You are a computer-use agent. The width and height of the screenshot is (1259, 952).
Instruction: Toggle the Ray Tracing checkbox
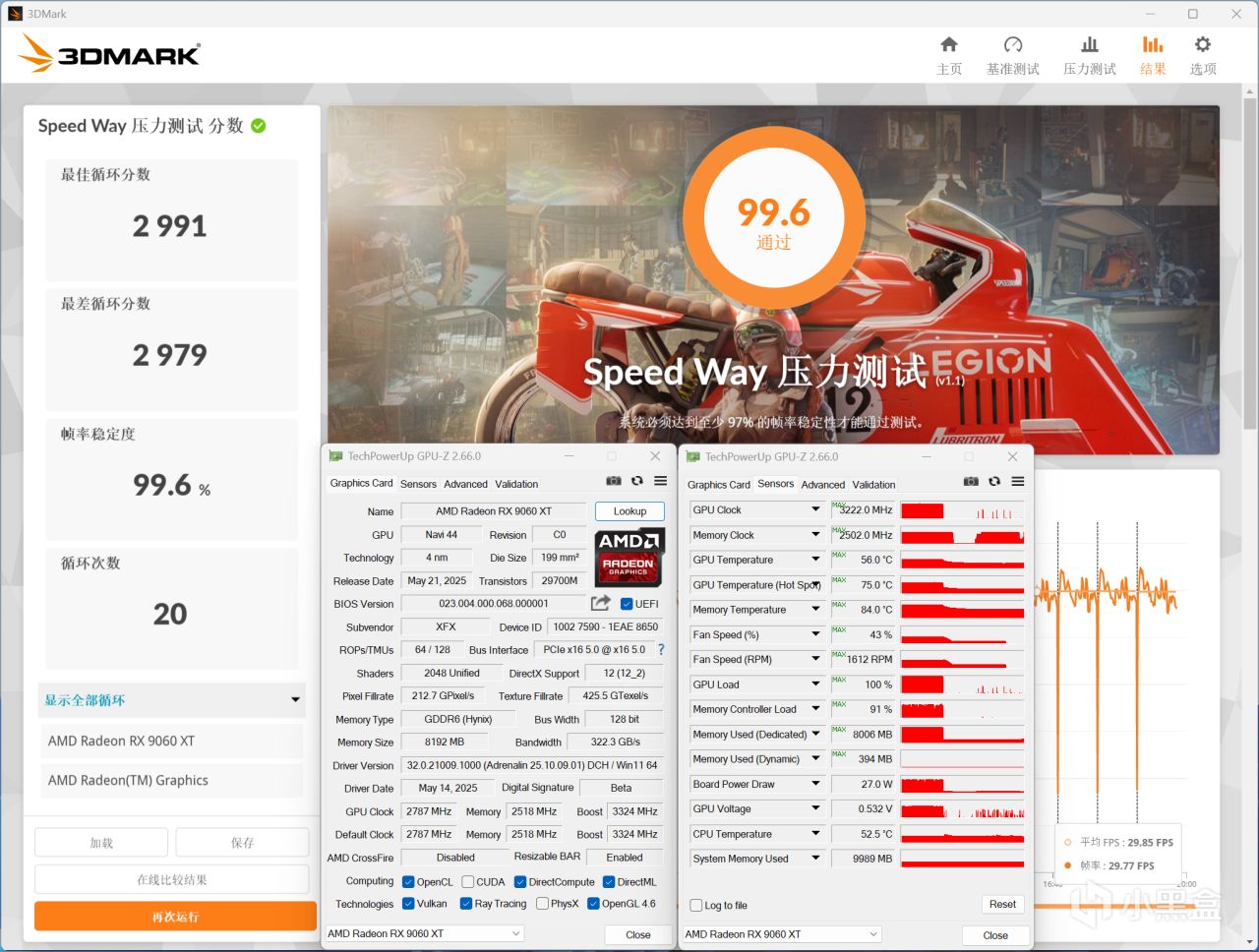[466, 904]
